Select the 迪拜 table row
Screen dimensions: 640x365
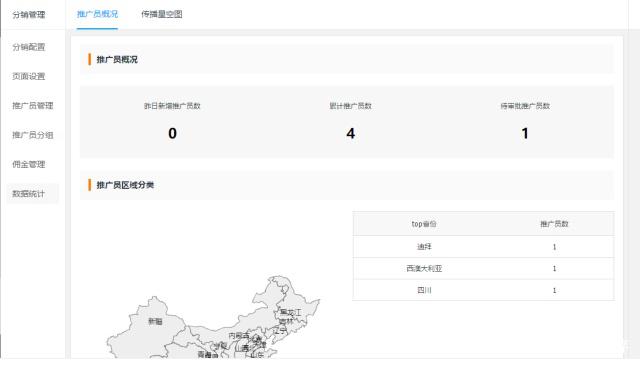(483, 247)
